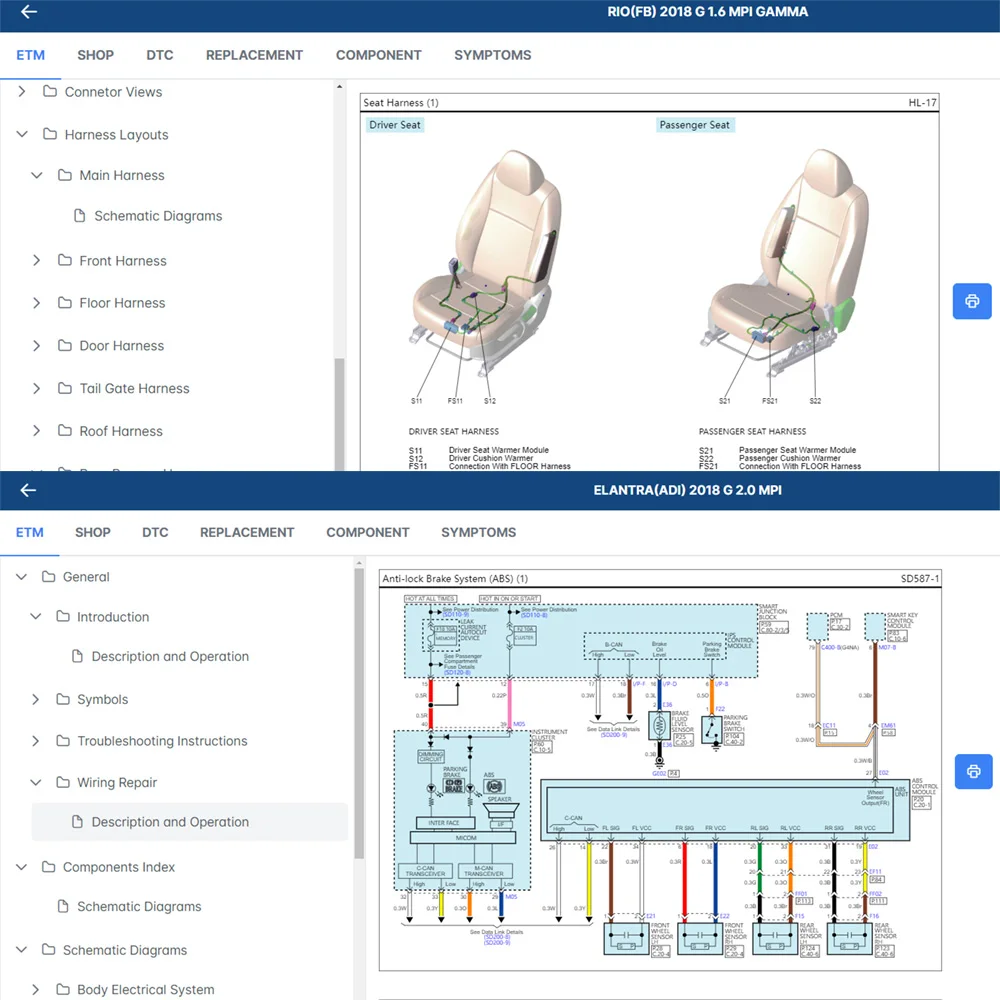Screen dimensions: 1000x1000
Task: Switch to the REPLACEMENT tab in the RIO panel
Action: 254,55
